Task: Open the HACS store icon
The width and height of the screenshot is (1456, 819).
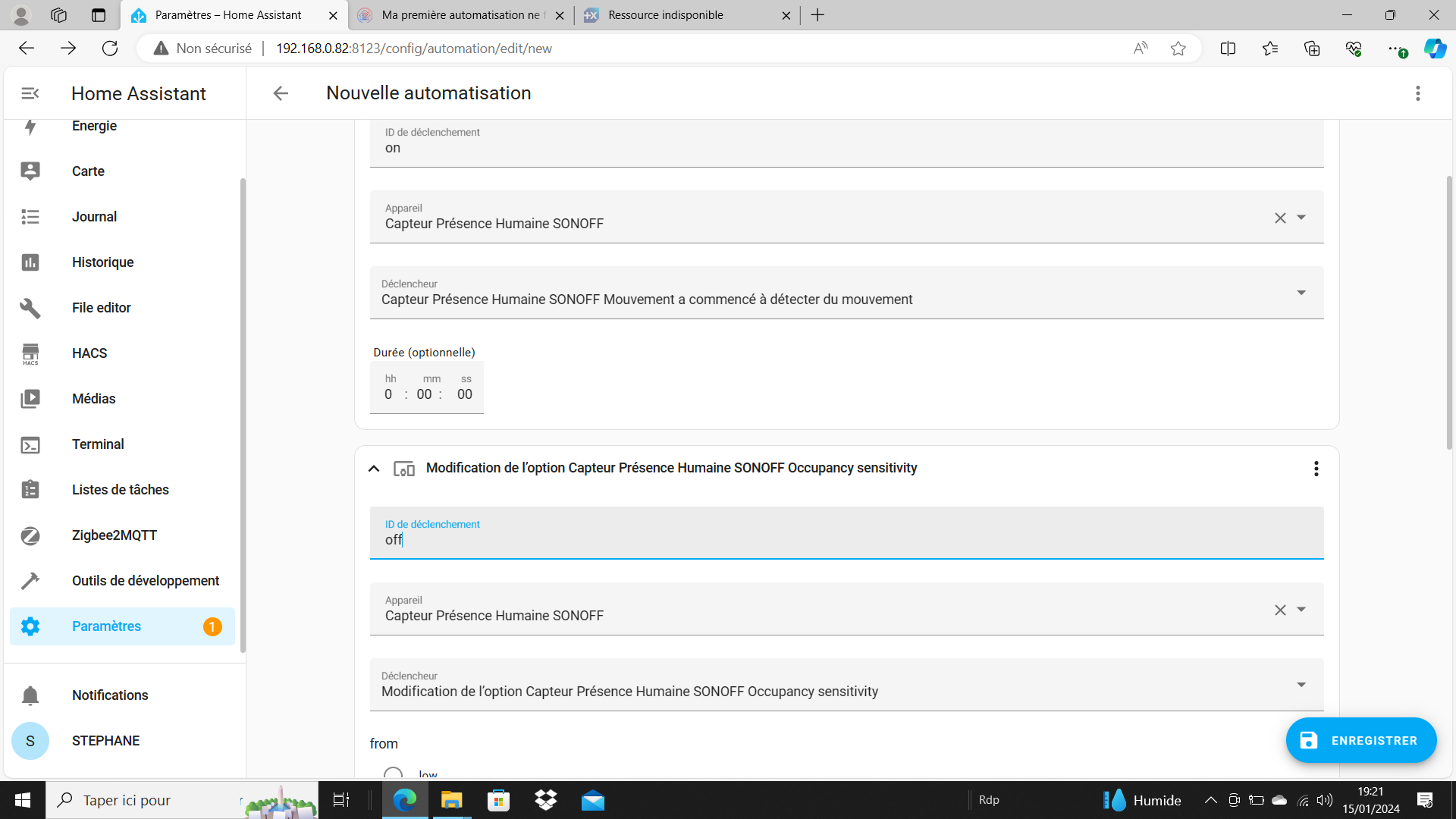Action: pyautogui.click(x=30, y=353)
